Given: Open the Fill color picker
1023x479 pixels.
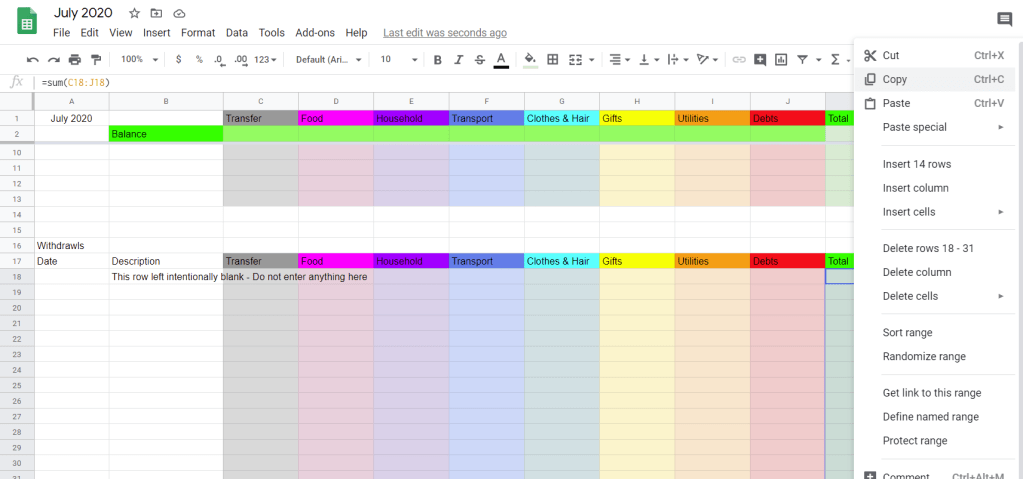Looking at the screenshot, I should click(x=530, y=60).
